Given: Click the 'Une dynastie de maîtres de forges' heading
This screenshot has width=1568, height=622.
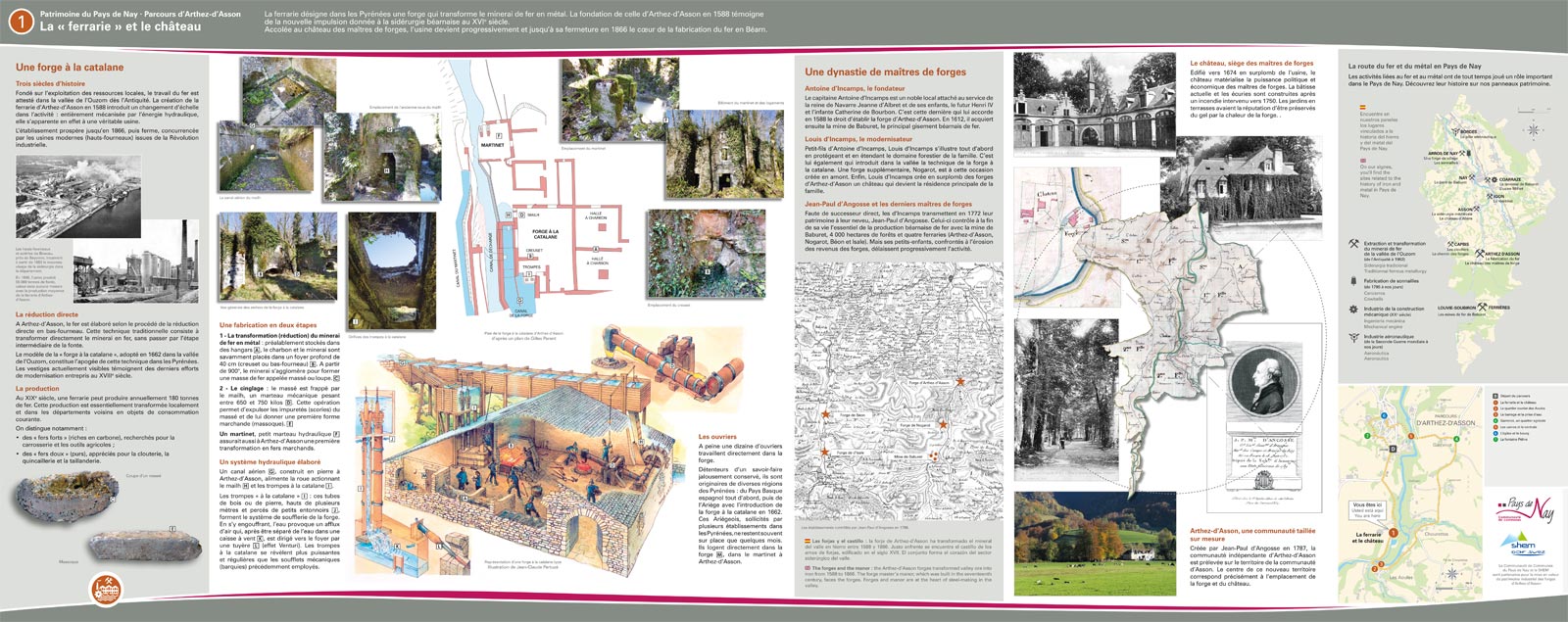Looking at the screenshot, I should pos(885,72).
